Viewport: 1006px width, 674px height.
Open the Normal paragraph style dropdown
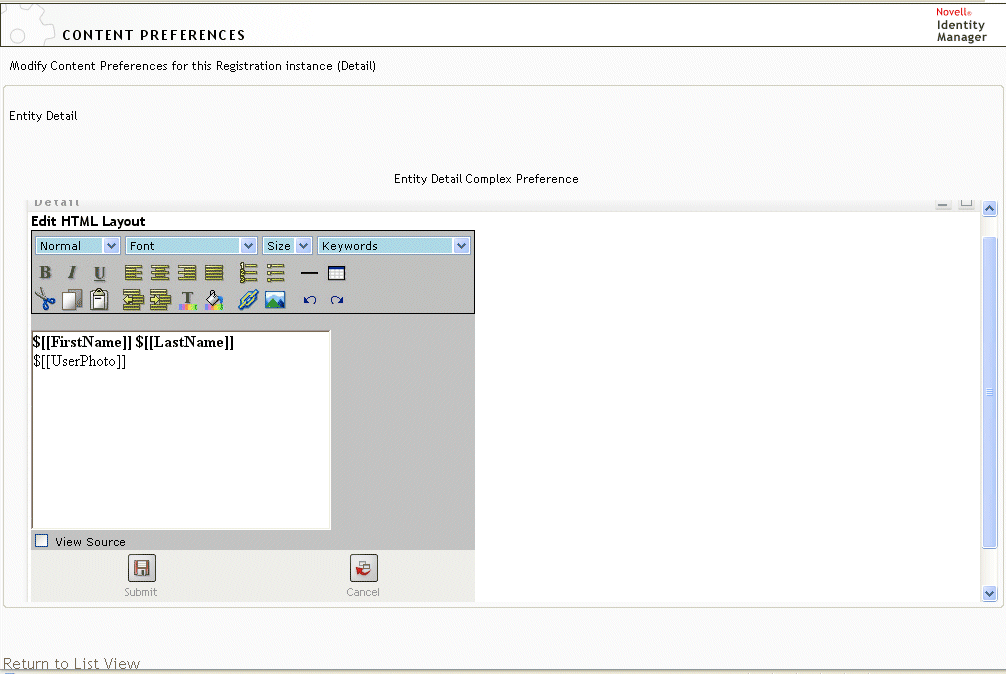pos(78,246)
